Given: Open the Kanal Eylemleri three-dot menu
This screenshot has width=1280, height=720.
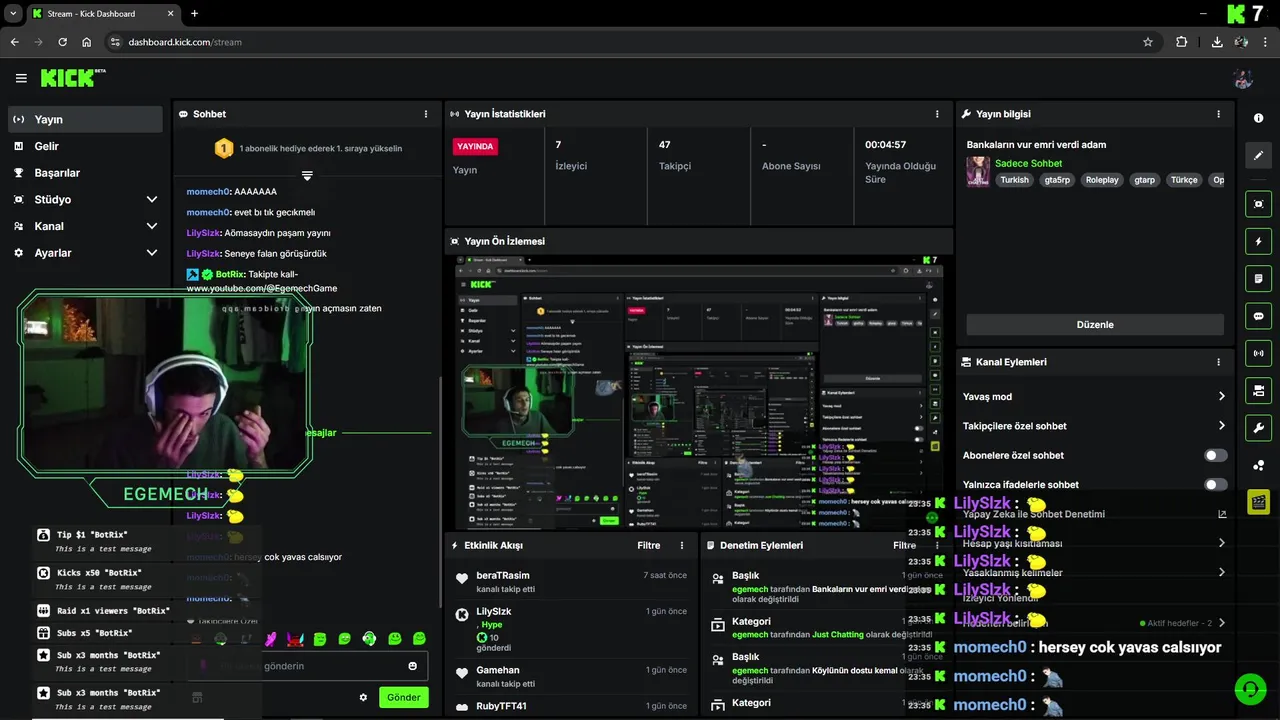Looking at the screenshot, I should (1218, 362).
